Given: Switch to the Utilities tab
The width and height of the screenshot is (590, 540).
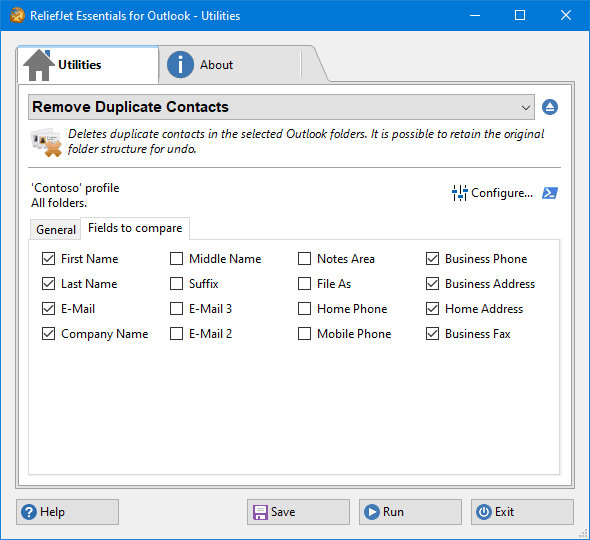Looking at the screenshot, I should pos(88,65).
